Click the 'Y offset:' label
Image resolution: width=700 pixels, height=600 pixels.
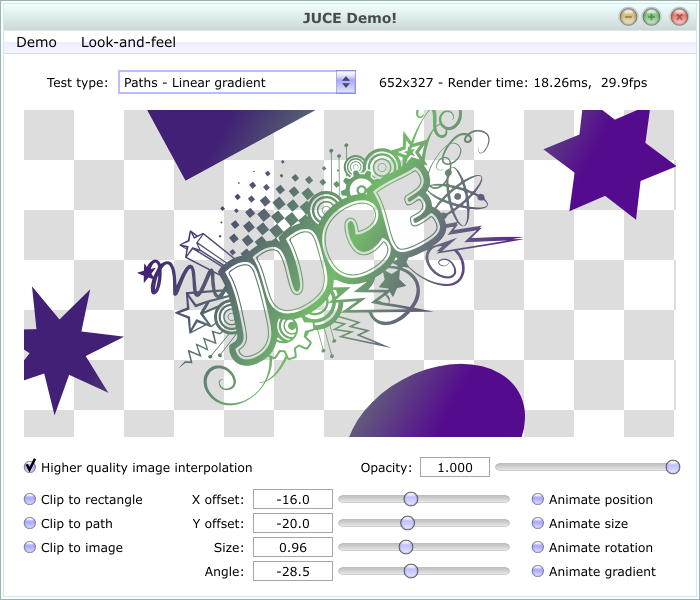pyautogui.click(x=218, y=524)
